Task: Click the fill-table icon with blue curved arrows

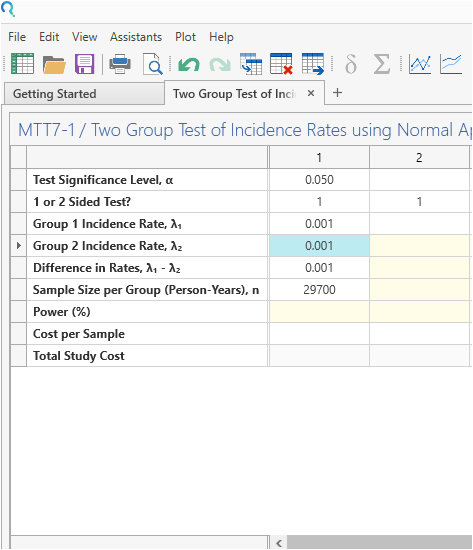Action: [x=251, y=64]
